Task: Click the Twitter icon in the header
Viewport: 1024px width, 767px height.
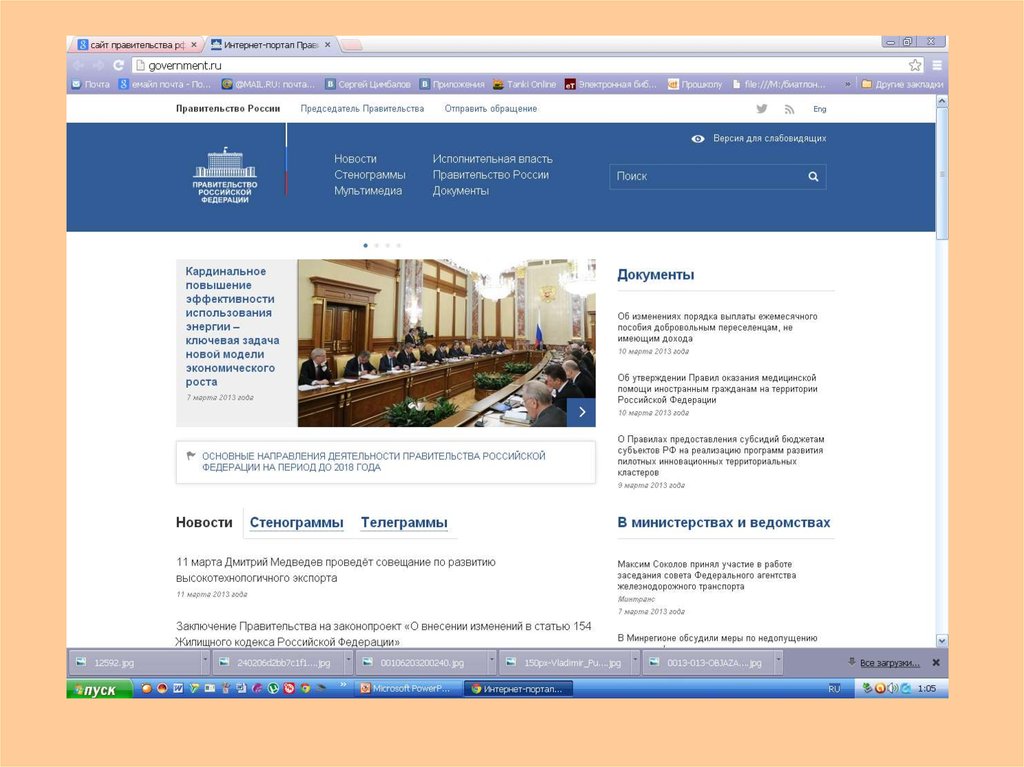Action: click(762, 109)
